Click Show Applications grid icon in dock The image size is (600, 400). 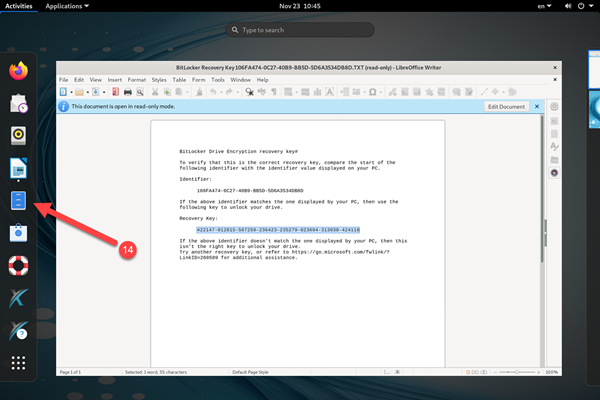(x=18, y=362)
